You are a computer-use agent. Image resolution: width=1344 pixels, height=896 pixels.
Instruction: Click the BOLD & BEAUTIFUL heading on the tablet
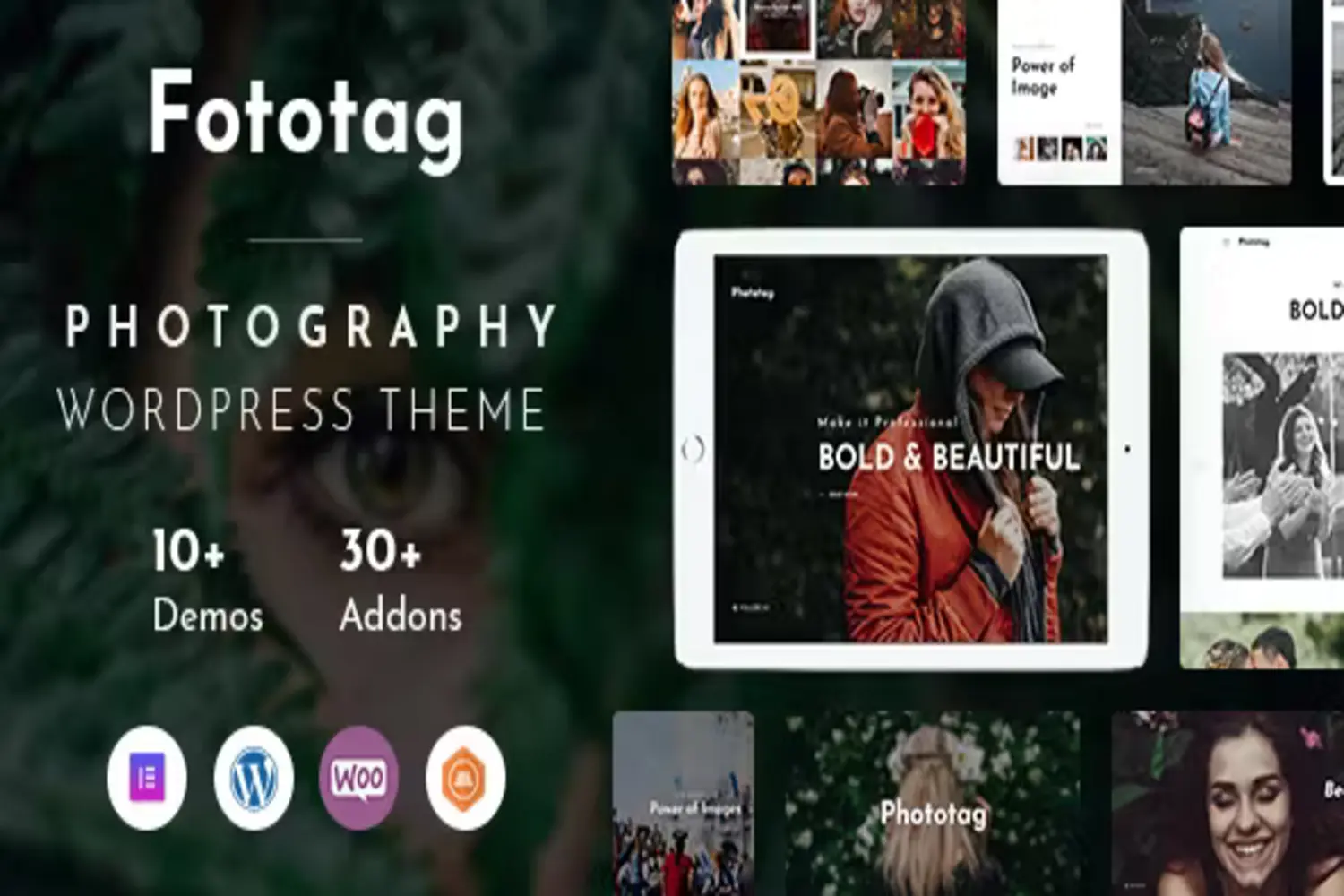(x=948, y=458)
